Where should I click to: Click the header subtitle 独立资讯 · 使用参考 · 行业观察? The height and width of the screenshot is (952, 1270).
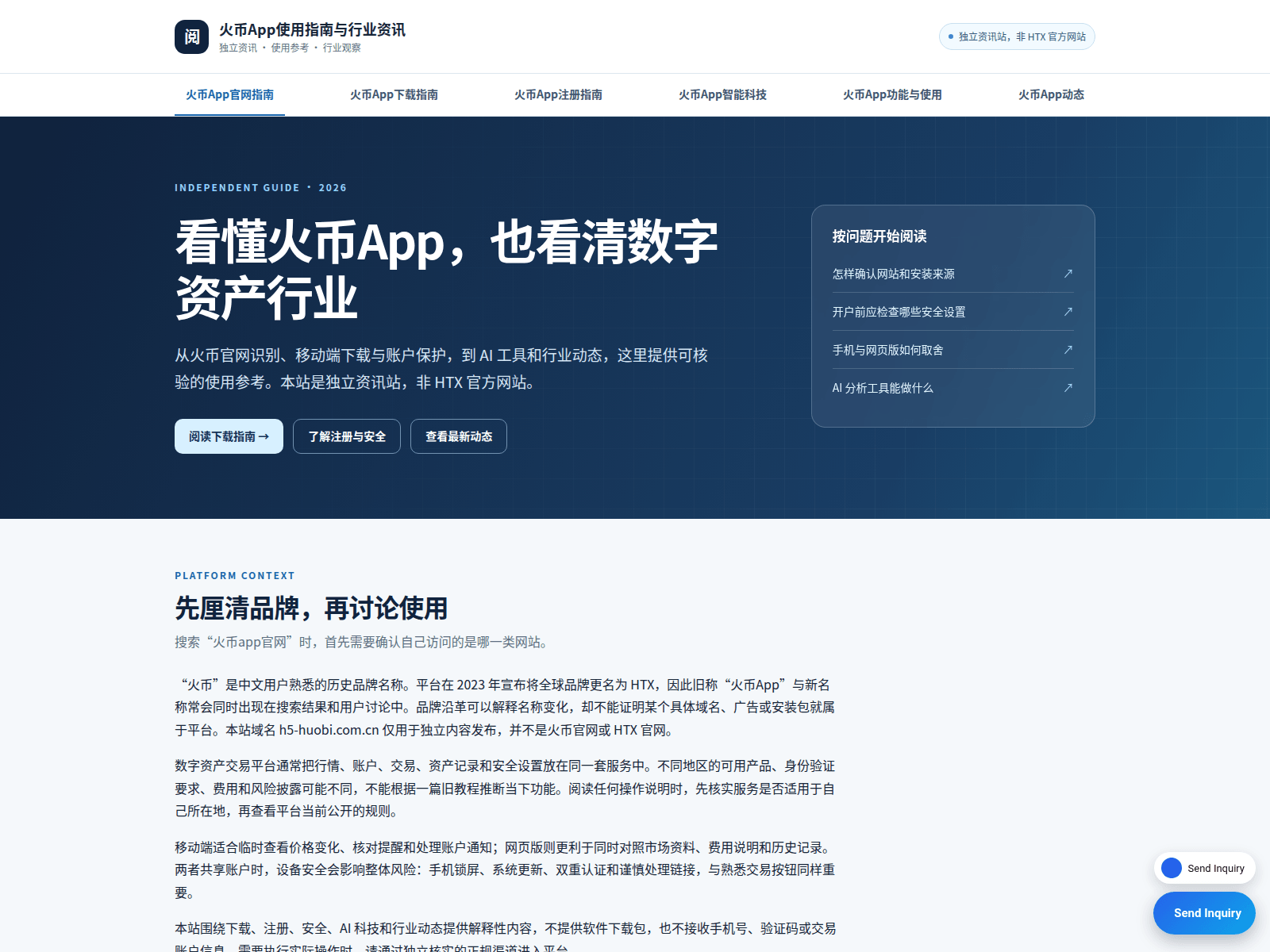[x=290, y=48]
